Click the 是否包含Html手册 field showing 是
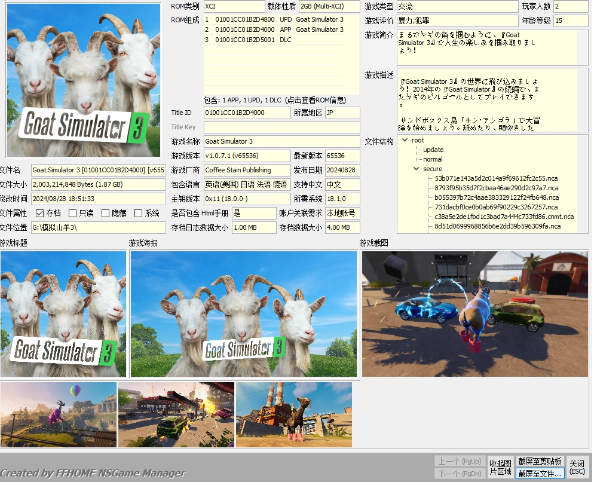 pyautogui.click(x=254, y=213)
